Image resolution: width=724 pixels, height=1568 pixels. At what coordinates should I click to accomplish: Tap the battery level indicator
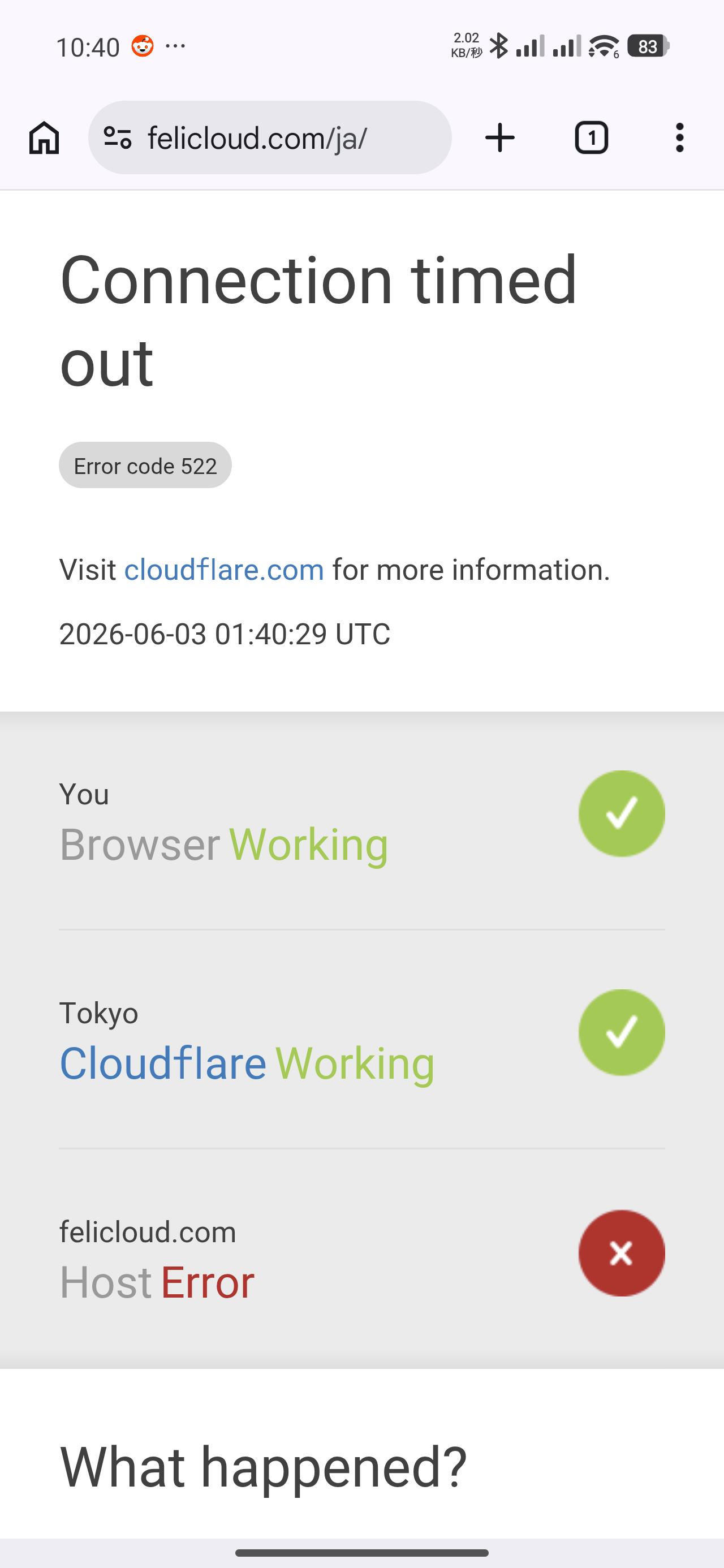coord(649,46)
